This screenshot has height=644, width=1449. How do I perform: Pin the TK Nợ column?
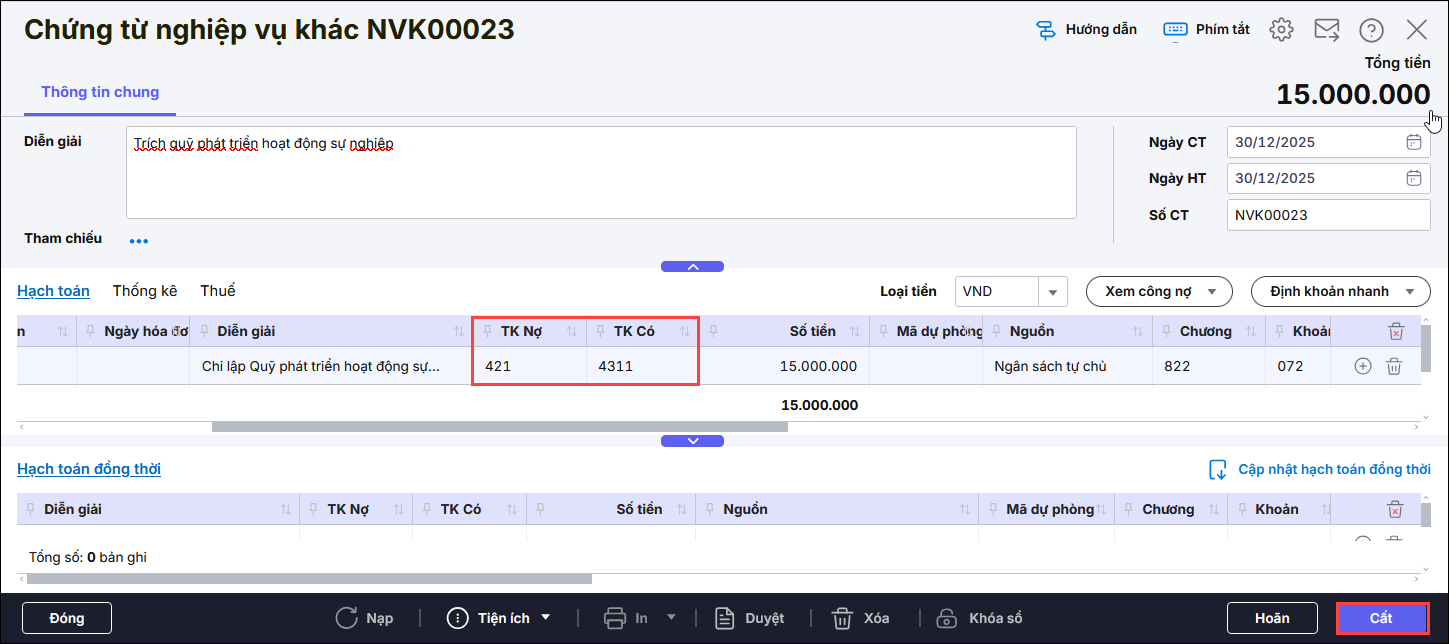point(487,332)
